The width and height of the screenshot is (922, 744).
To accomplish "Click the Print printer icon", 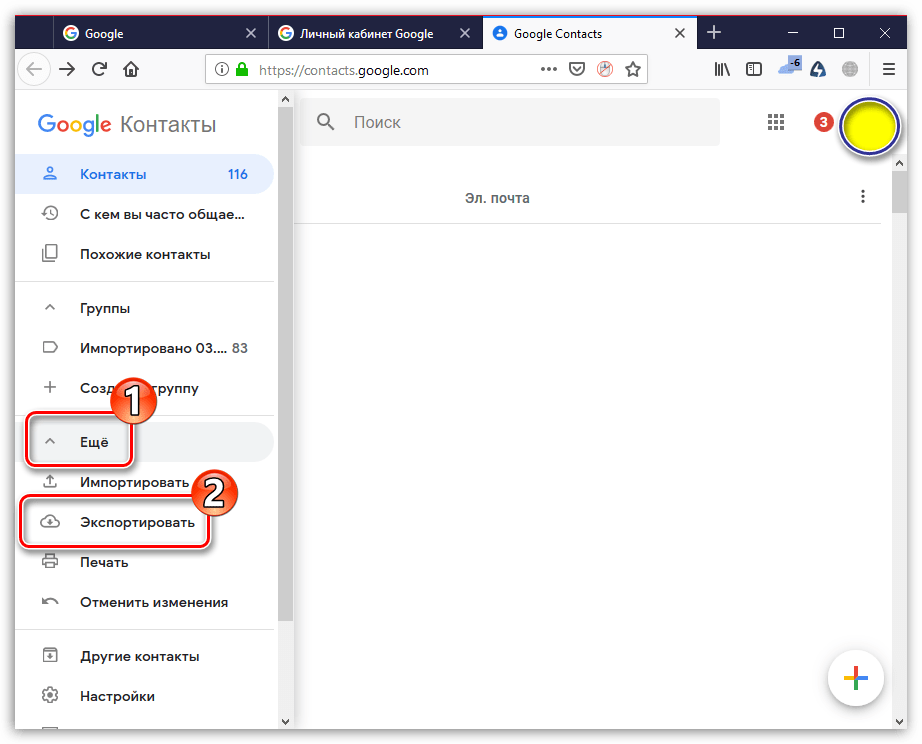I will click(x=50, y=562).
